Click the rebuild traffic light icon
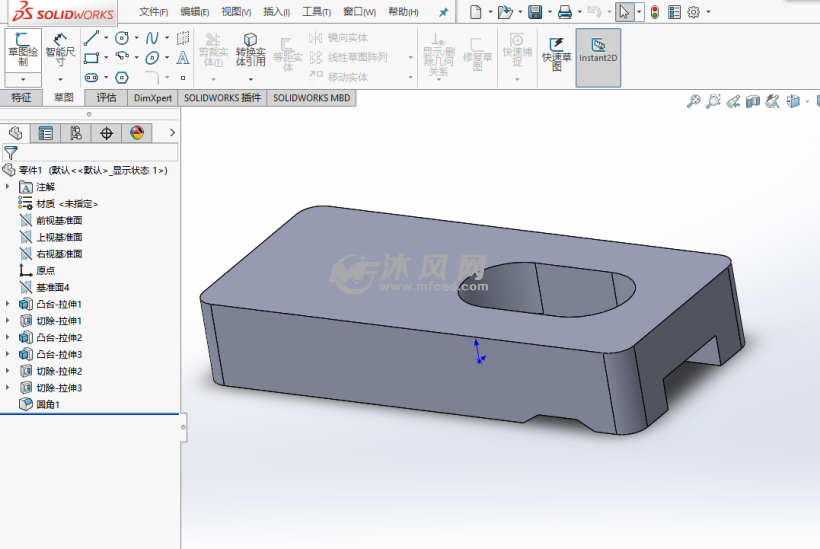This screenshot has height=549, width=820. (x=654, y=12)
